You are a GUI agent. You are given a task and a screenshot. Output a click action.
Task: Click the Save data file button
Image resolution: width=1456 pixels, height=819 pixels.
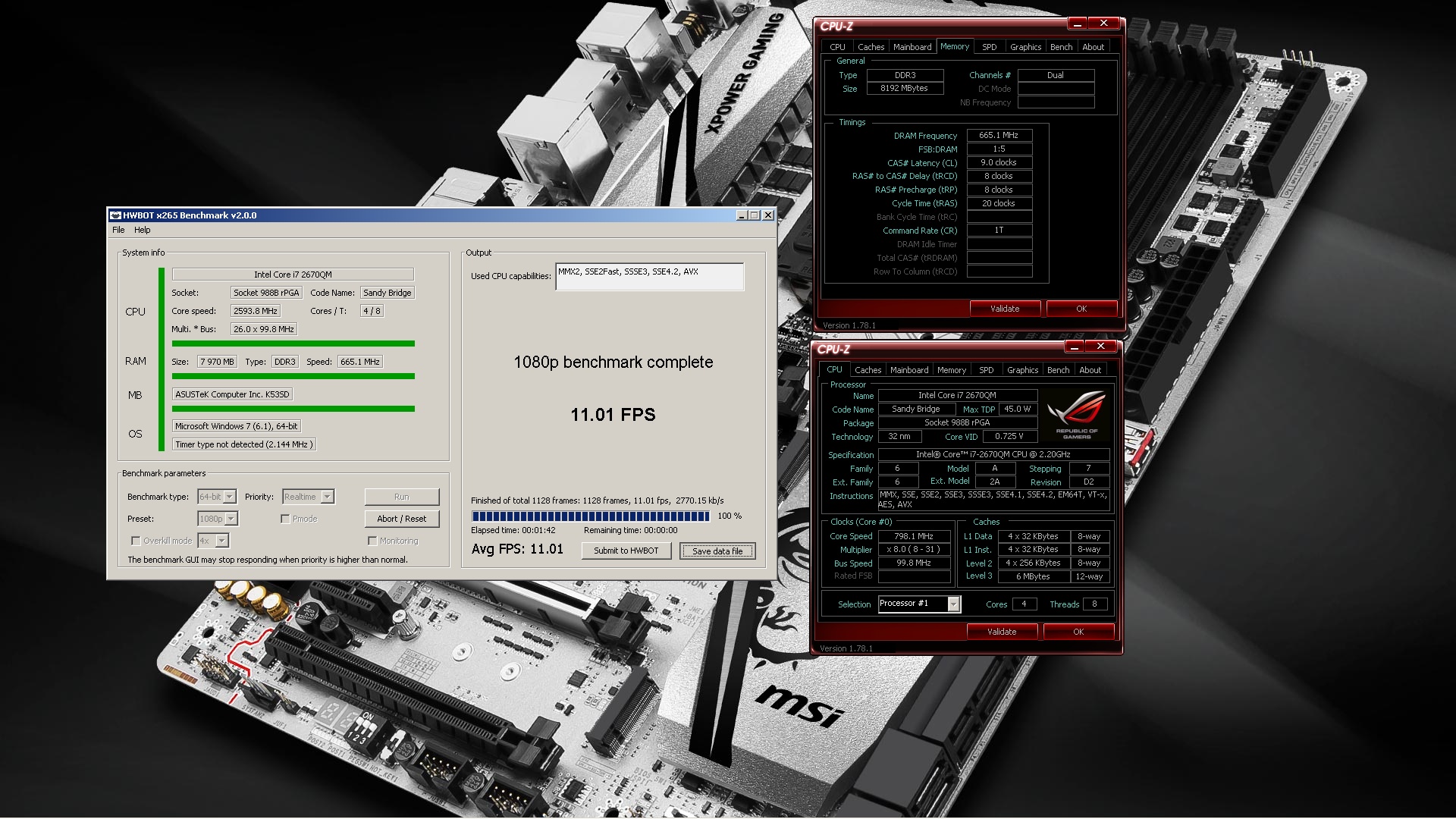point(717,551)
